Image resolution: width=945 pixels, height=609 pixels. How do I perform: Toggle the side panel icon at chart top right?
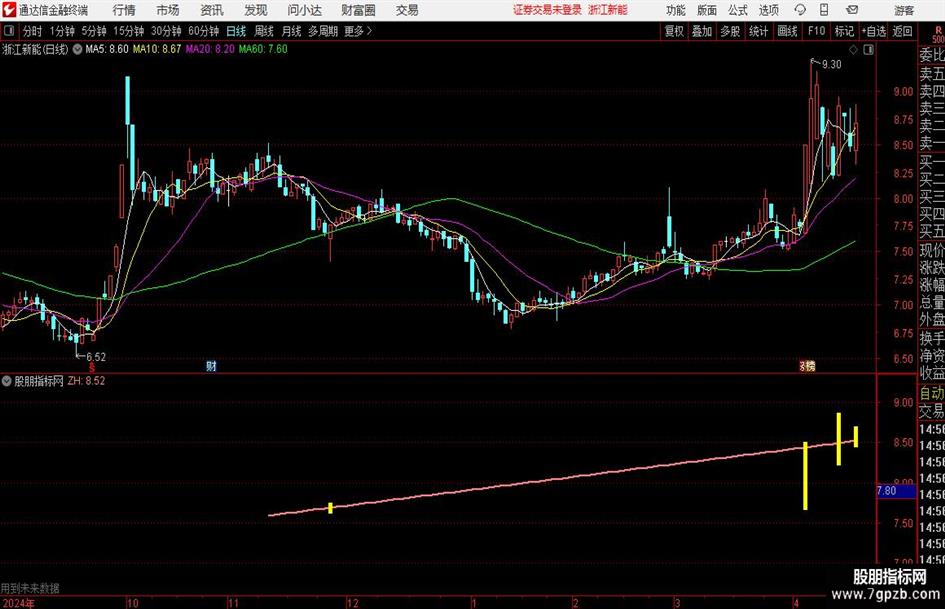coord(868,50)
